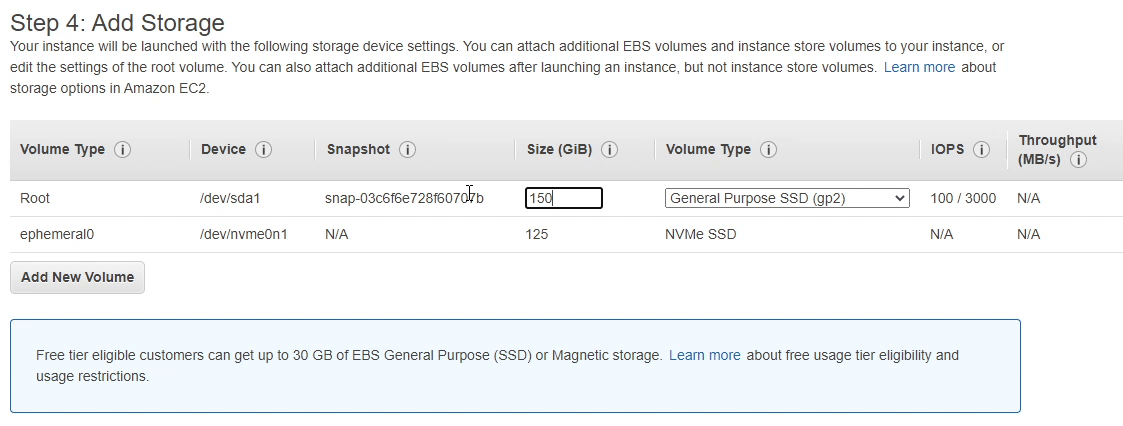Image resolution: width=1123 pixels, height=426 pixels.
Task: Click the root volume Size input field
Action: pyautogui.click(x=563, y=198)
